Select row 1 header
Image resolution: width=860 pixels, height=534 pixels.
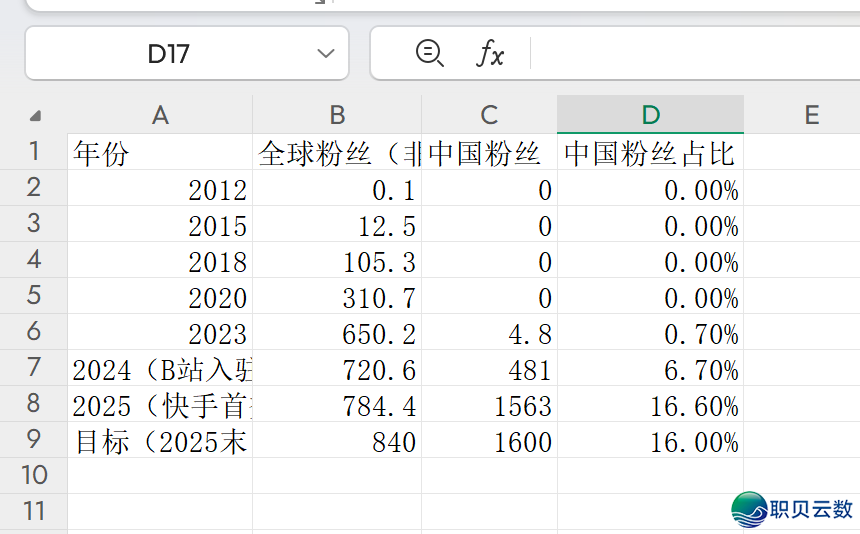pyautogui.click(x=34, y=152)
